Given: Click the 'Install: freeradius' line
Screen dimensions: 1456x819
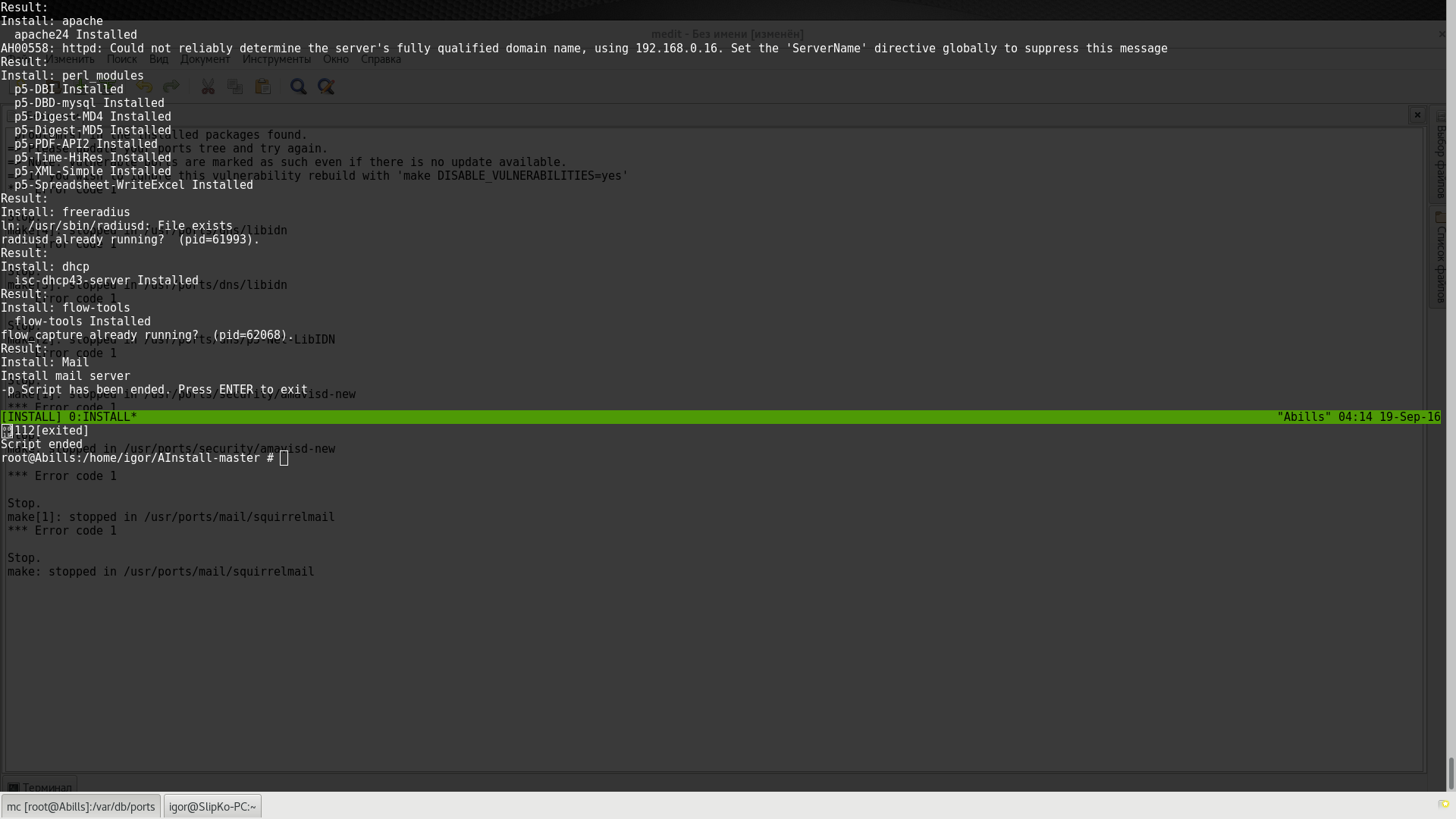Looking at the screenshot, I should (x=65, y=212).
